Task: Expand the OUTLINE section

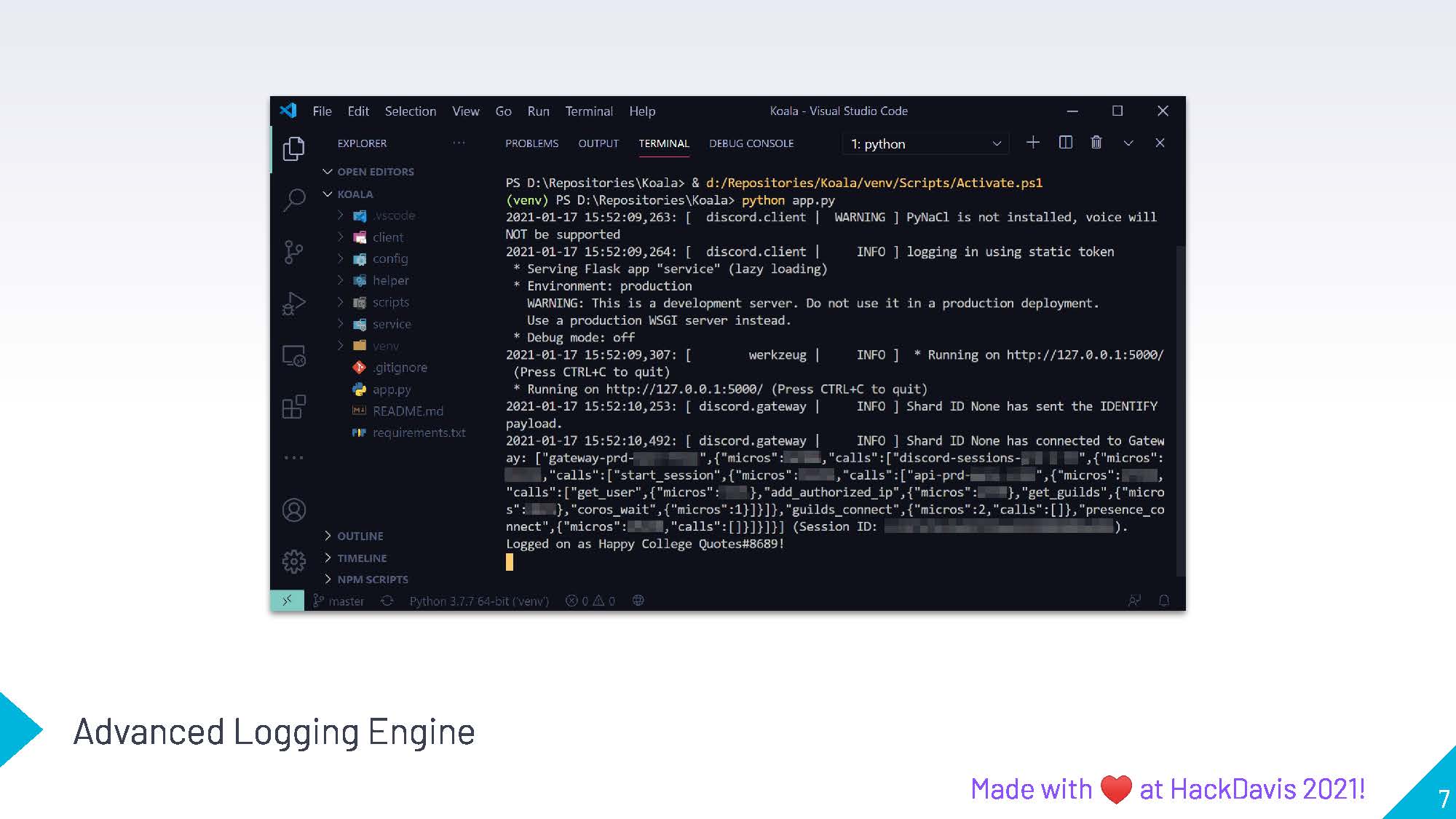Action: (x=360, y=536)
